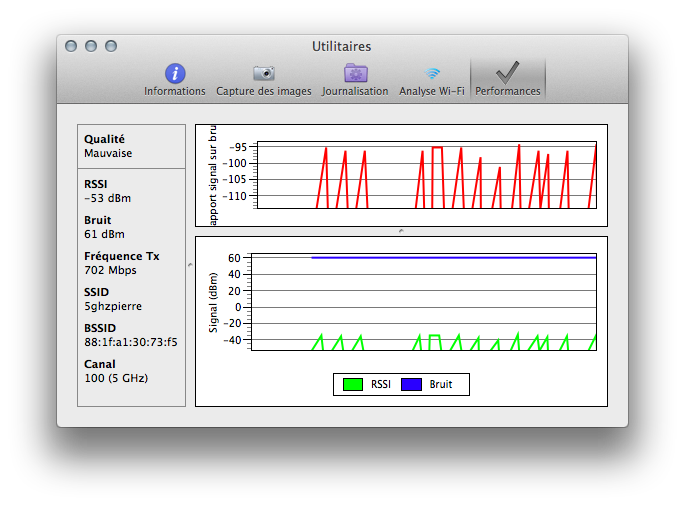
Task: Click the RSSI -53 dBm value
Action: (x=107, y=198)
